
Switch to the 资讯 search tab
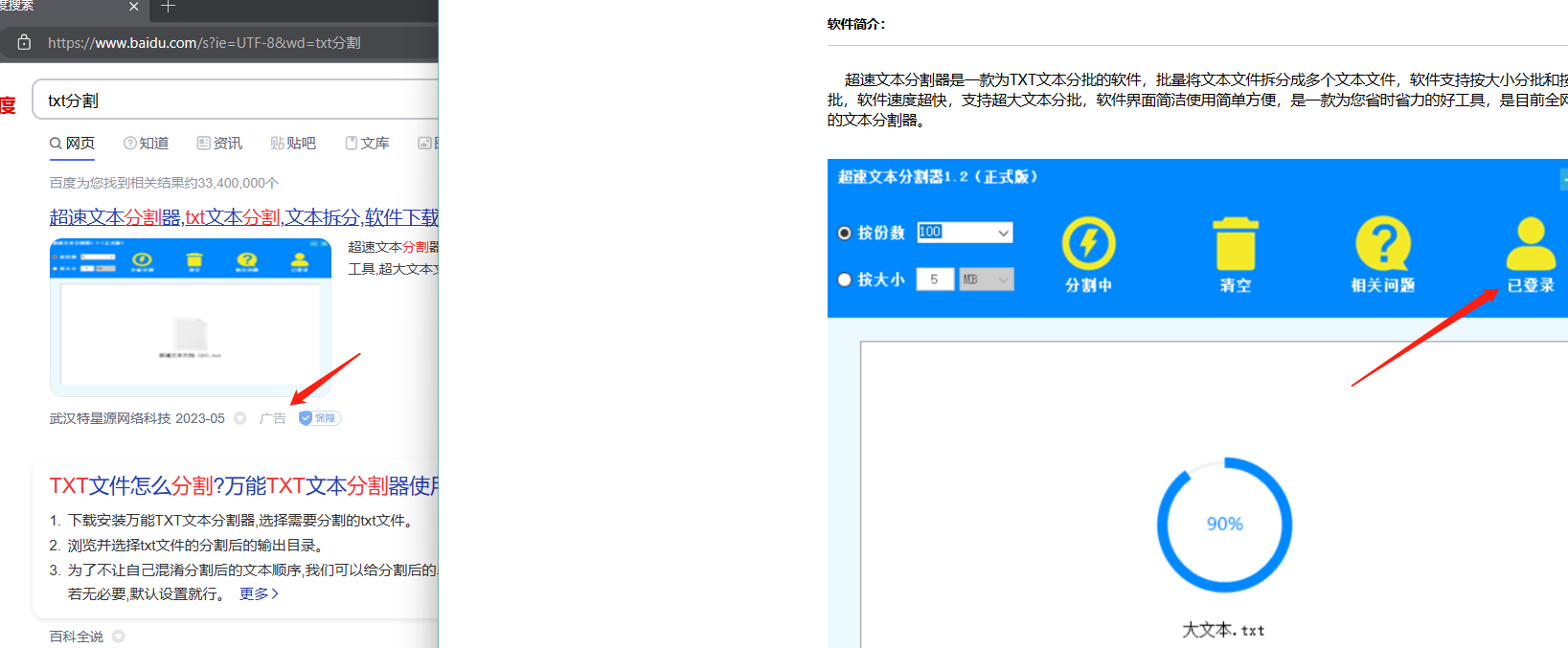219,144
